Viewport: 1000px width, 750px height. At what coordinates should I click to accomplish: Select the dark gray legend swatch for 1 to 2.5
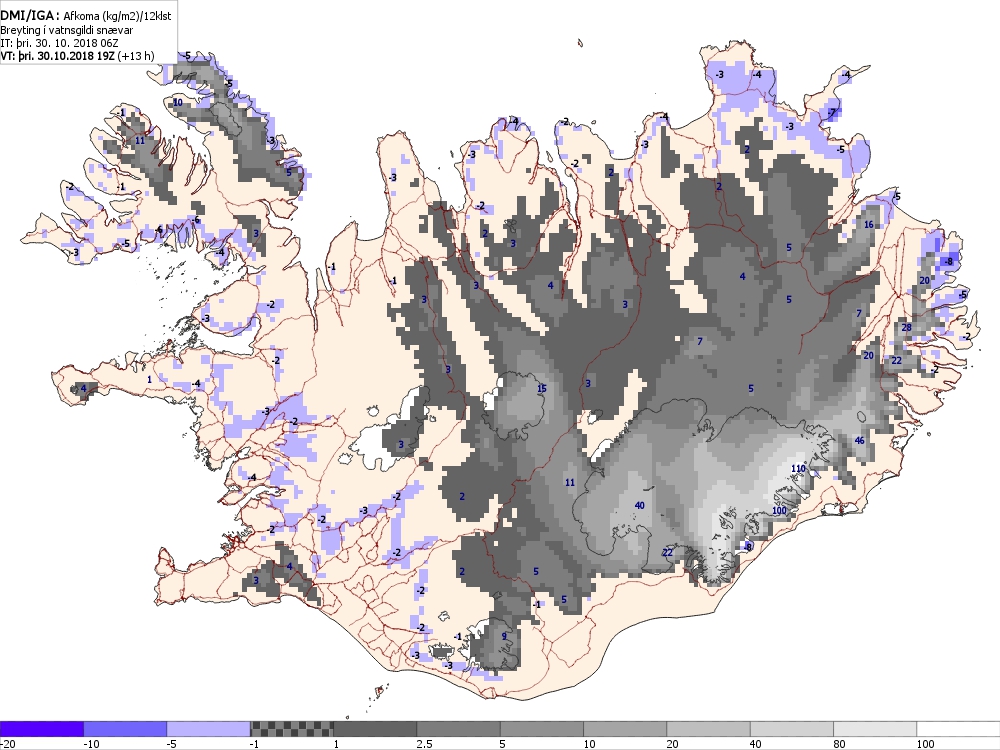(x=375, y=729)
